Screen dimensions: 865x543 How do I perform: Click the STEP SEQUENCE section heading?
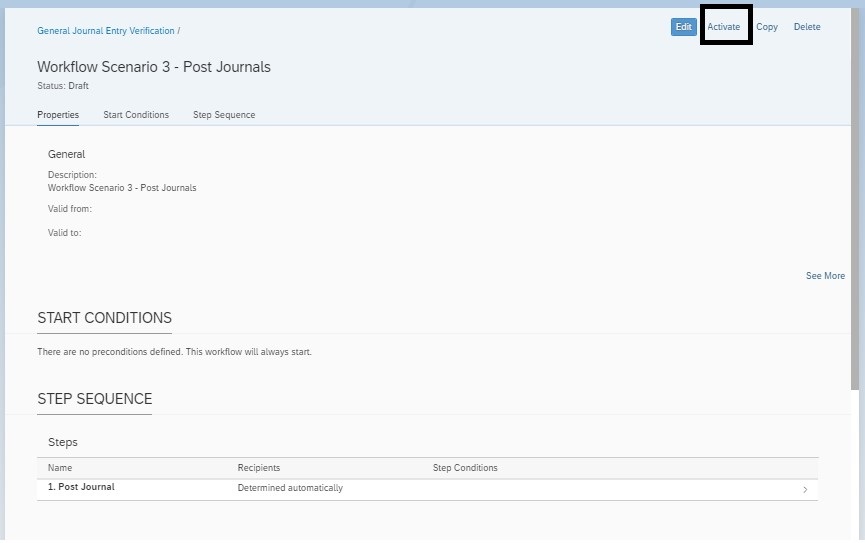[94, 399]
